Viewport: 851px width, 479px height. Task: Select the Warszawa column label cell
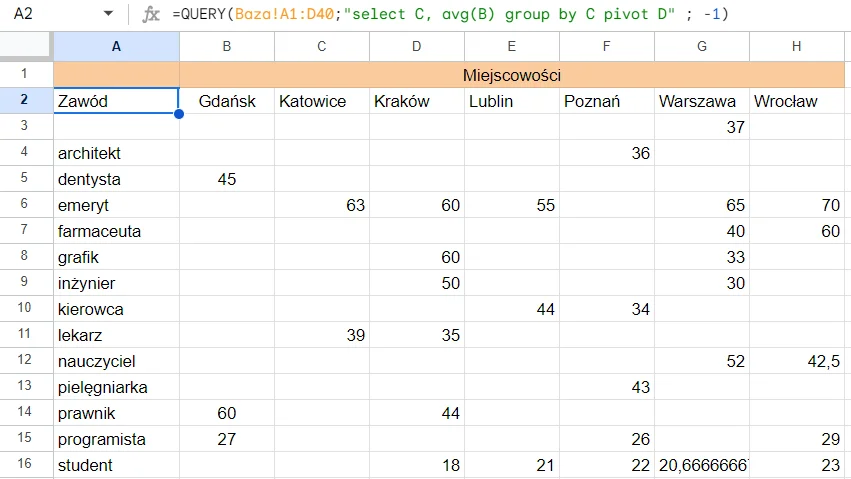tap(701, 101)
